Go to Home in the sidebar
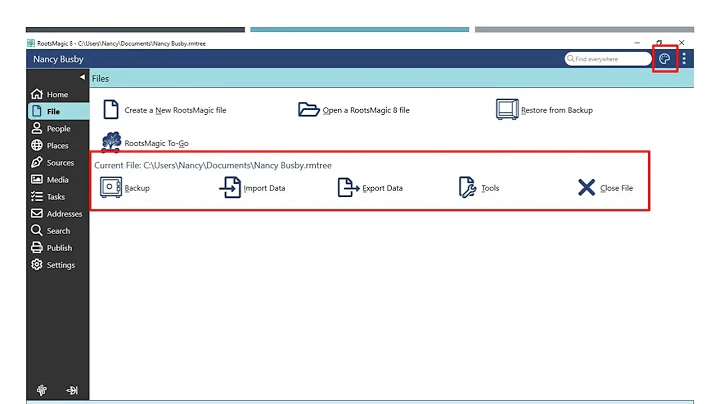Screen dimensions: 720x404 58,94
